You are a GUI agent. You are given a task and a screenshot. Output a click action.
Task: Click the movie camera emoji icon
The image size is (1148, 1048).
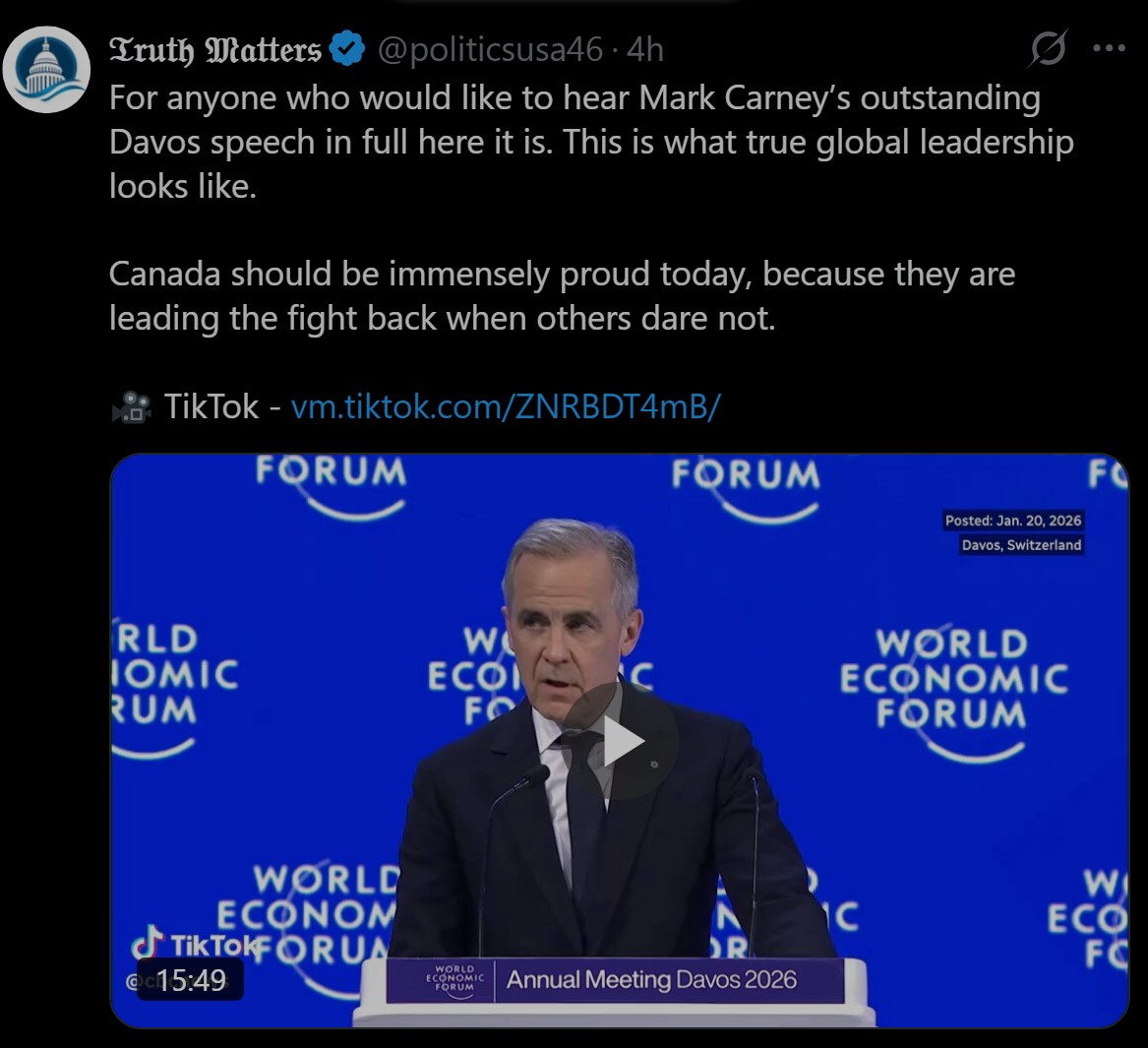[x=131, y=406]
